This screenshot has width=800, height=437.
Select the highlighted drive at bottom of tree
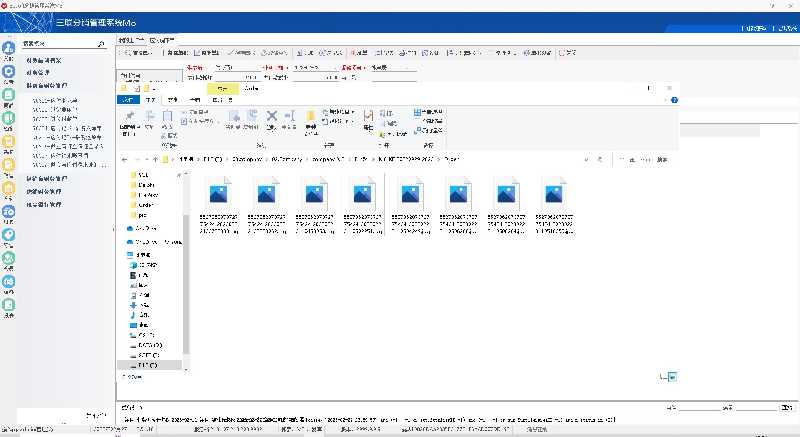[147, 366]
